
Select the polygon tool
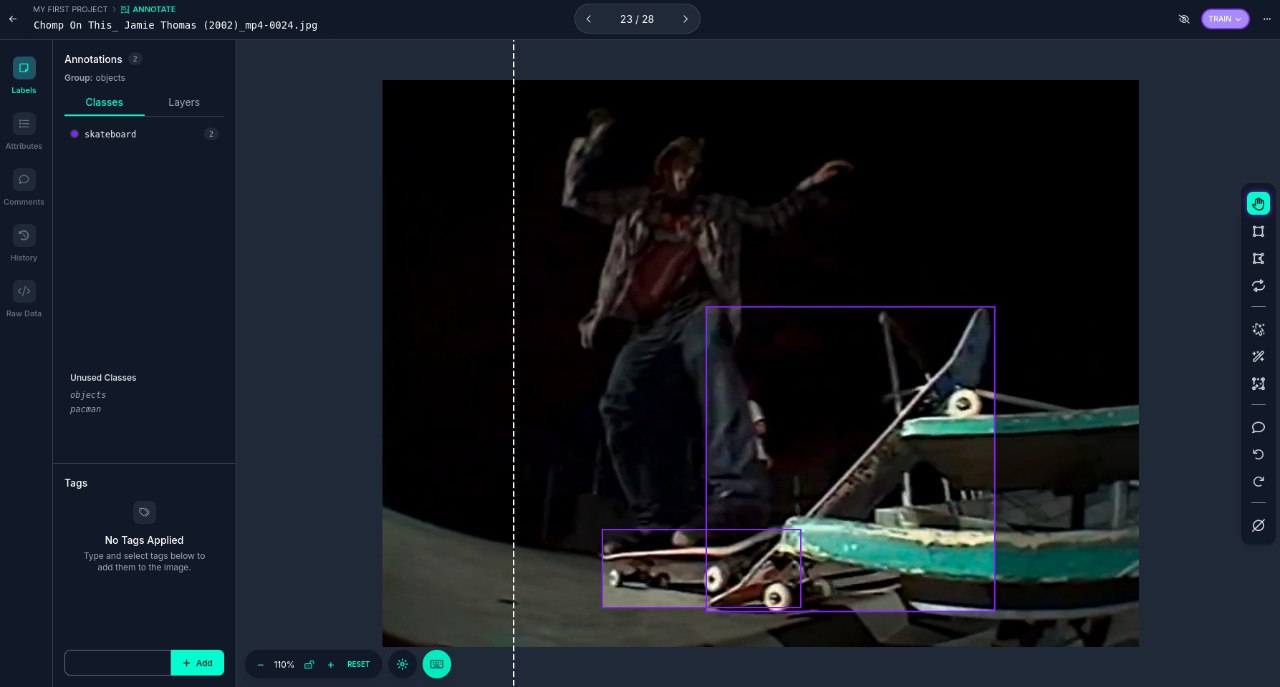point(1258,258)
